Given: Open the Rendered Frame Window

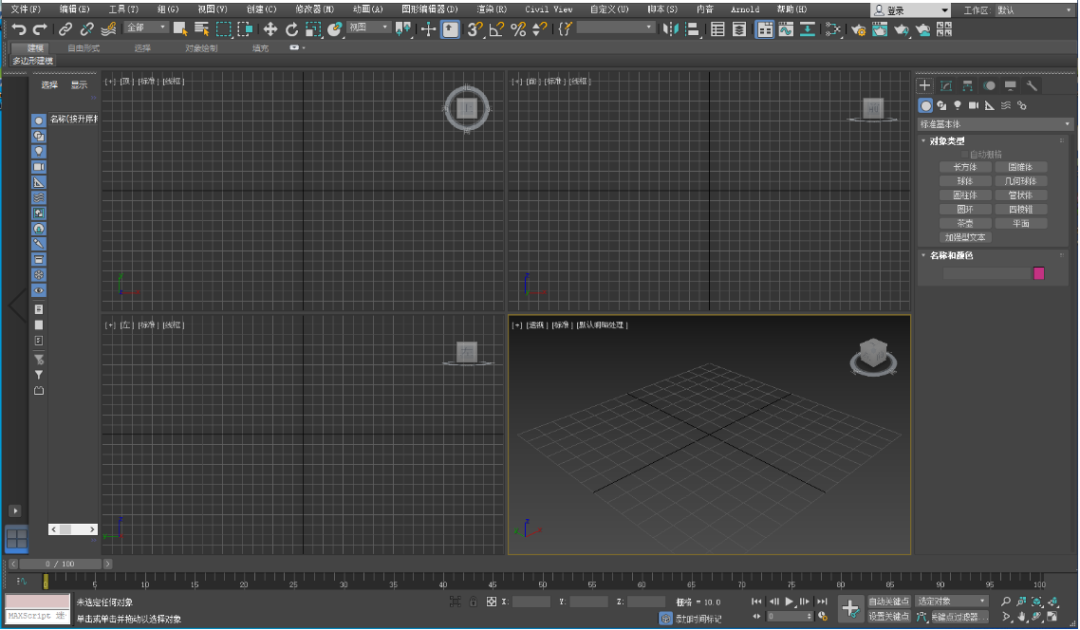Looking at the screenshot, I should [880, 29].
